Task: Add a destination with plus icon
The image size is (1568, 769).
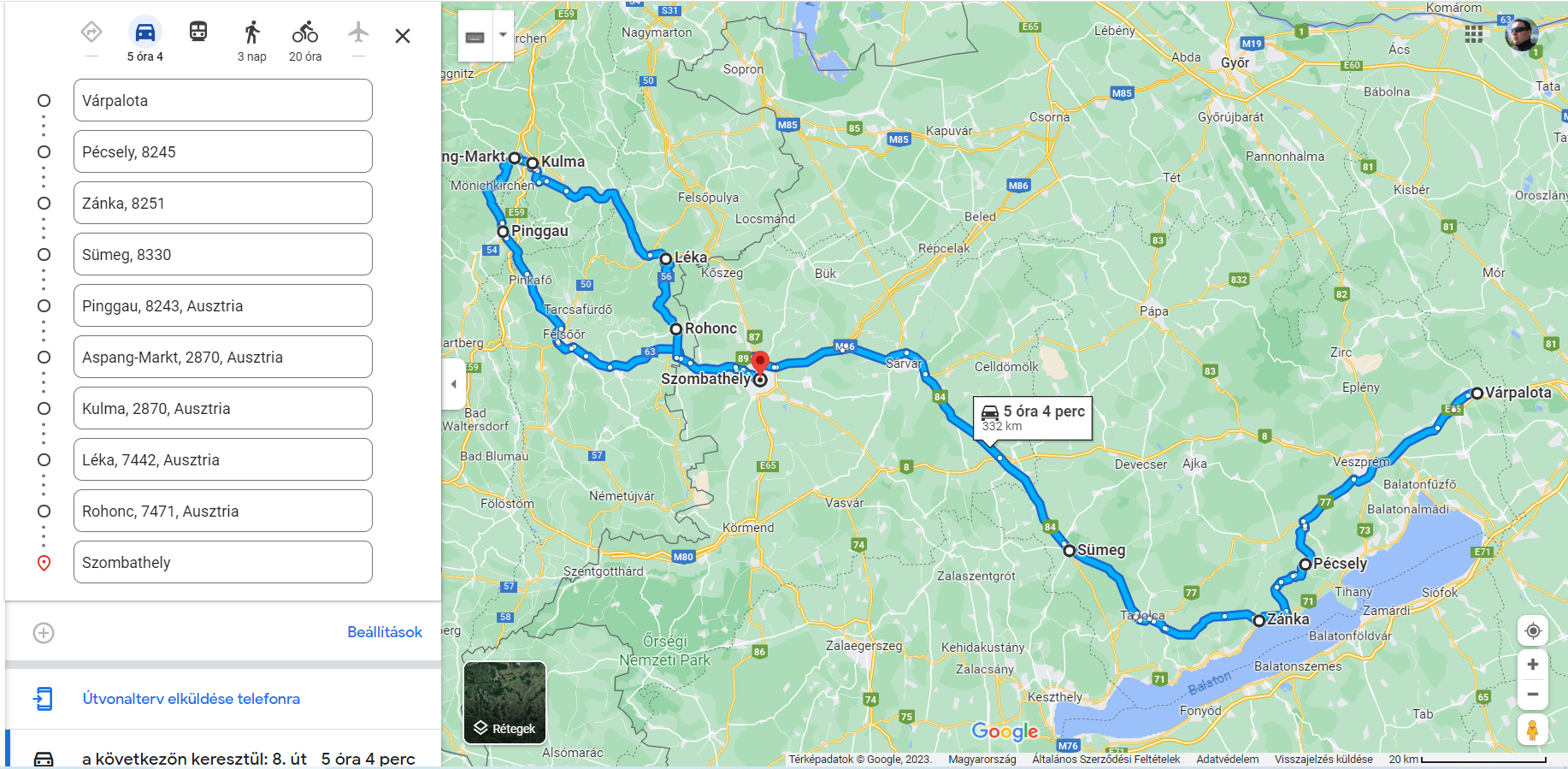Action: pos(44,633)
